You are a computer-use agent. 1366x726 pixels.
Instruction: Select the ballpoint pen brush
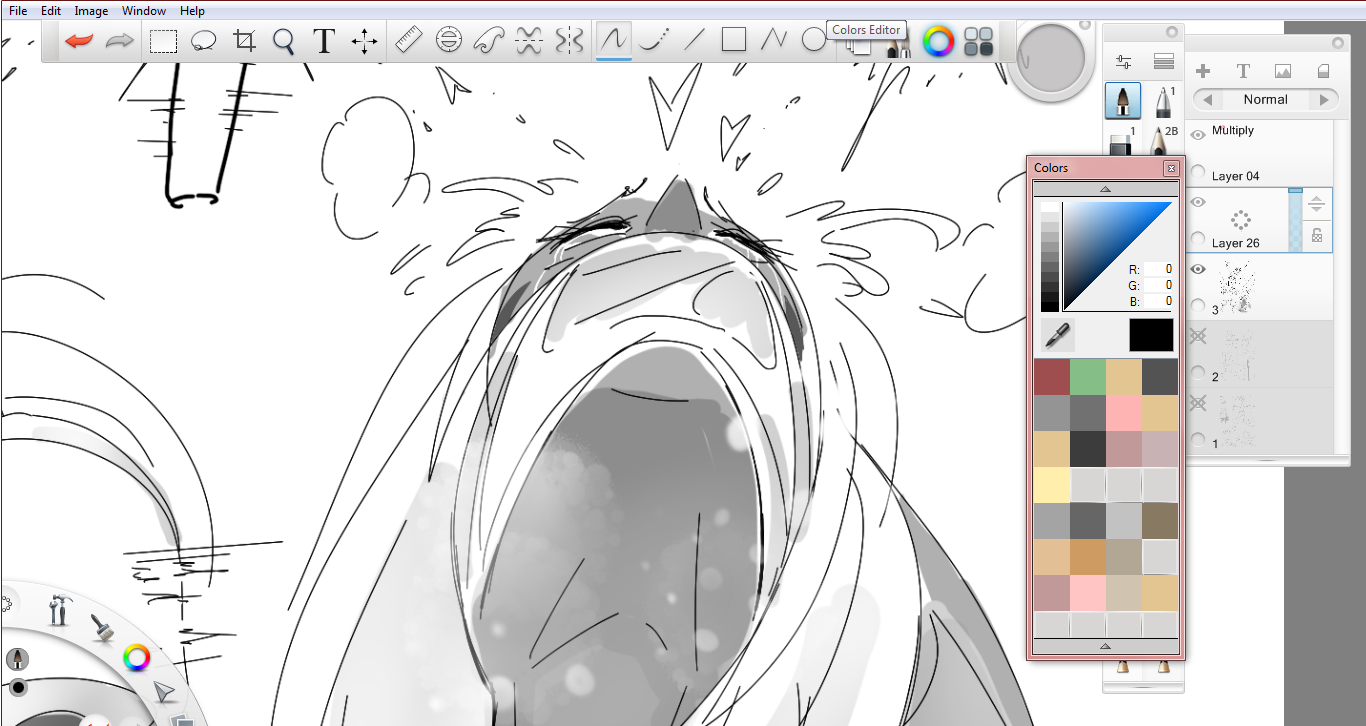1163,100
